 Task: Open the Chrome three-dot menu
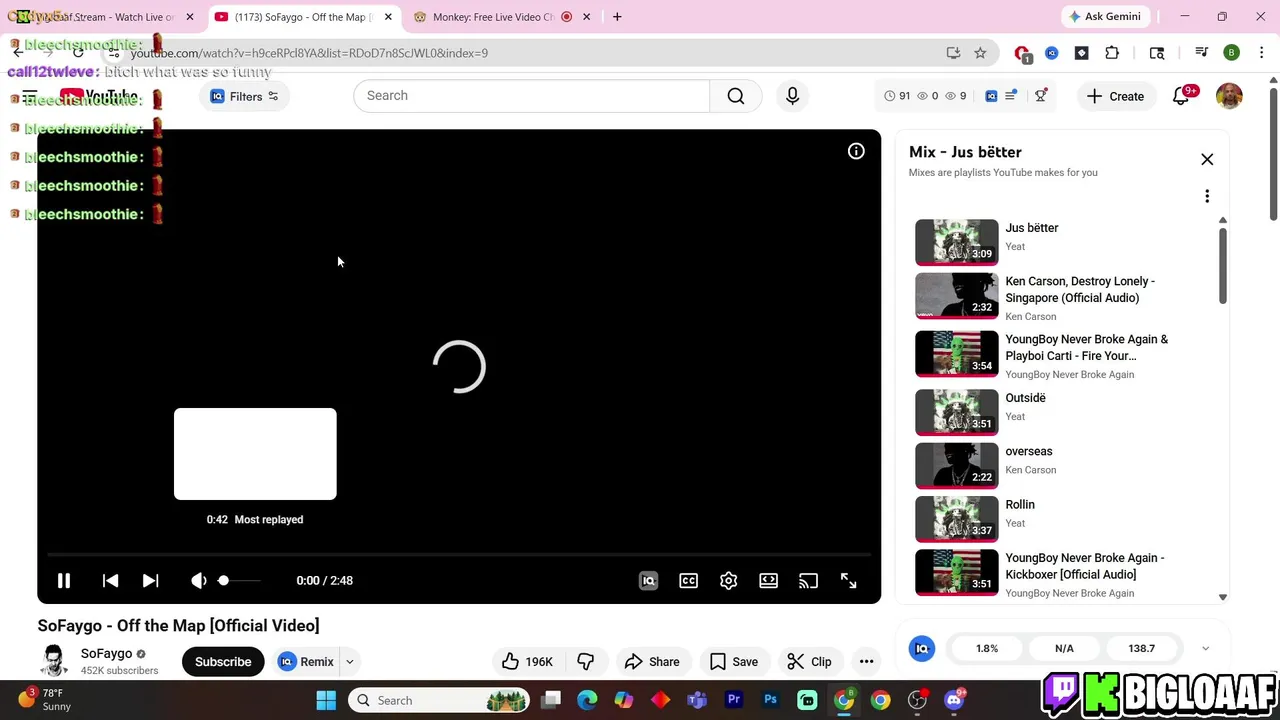pyautogui.click(x=1262, y=53)
